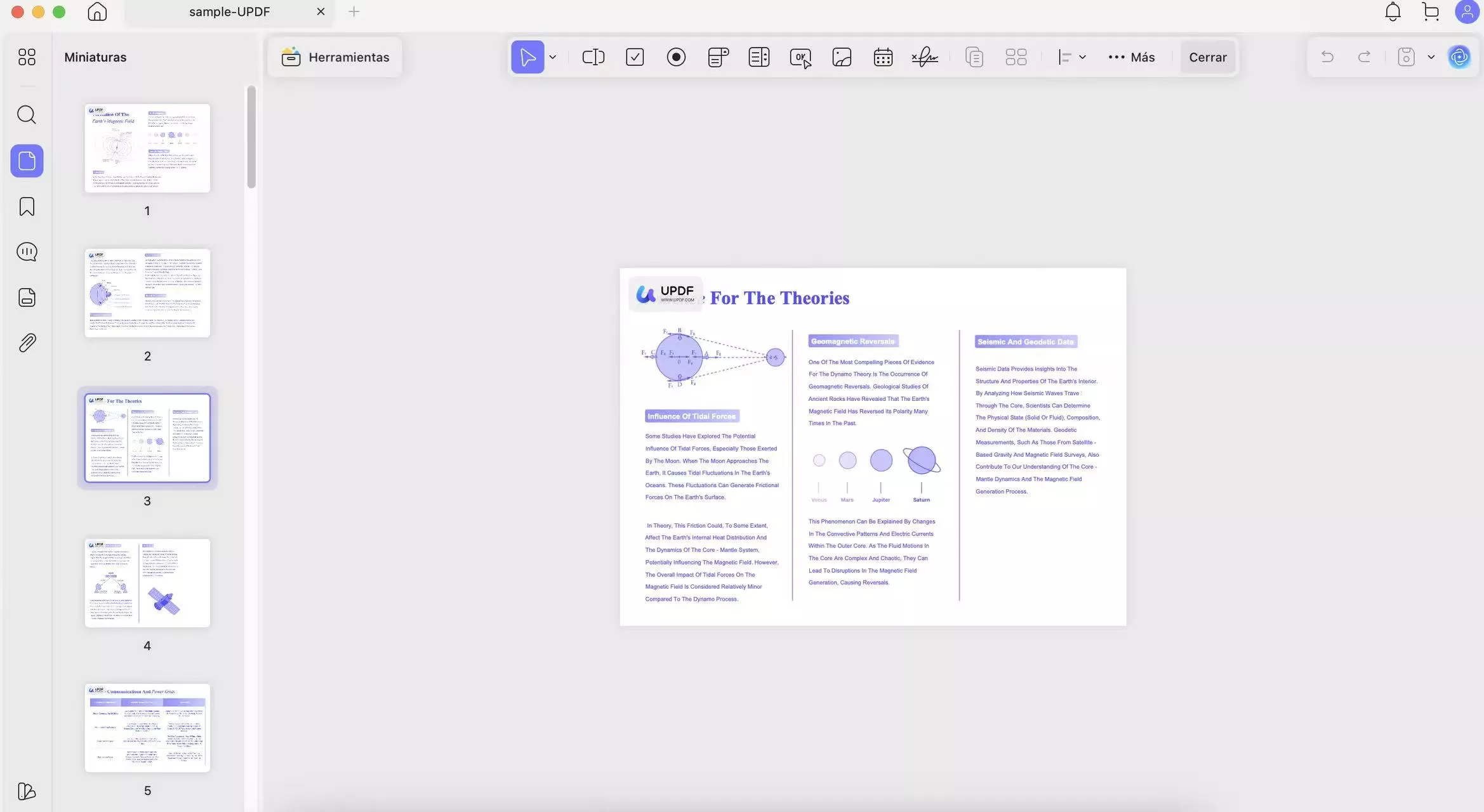Screen dimensions: 1484x812
Task: Select the checkbox form tool
Action: (x=635, y=57)
